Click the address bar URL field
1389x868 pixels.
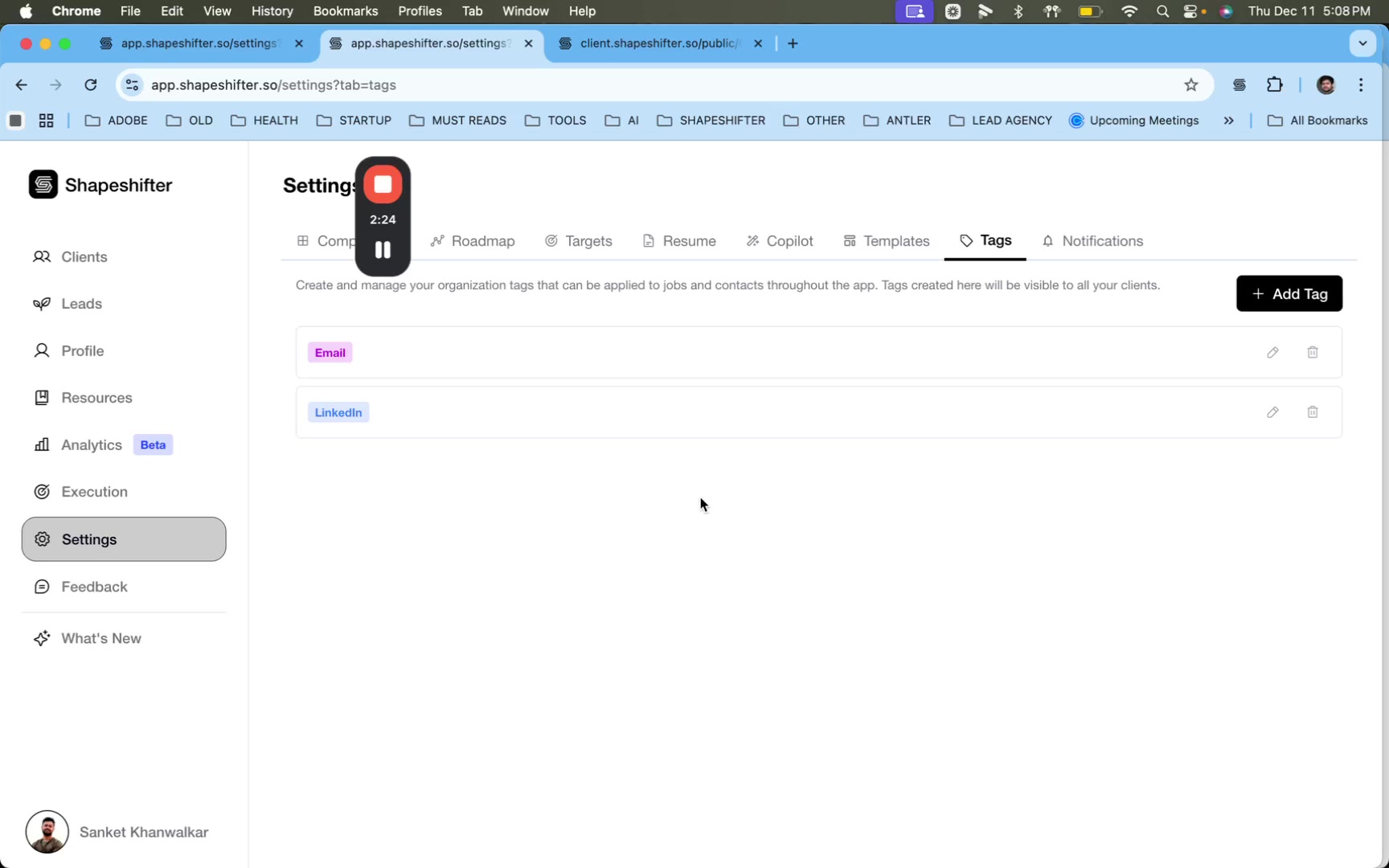tap(563, 84)
